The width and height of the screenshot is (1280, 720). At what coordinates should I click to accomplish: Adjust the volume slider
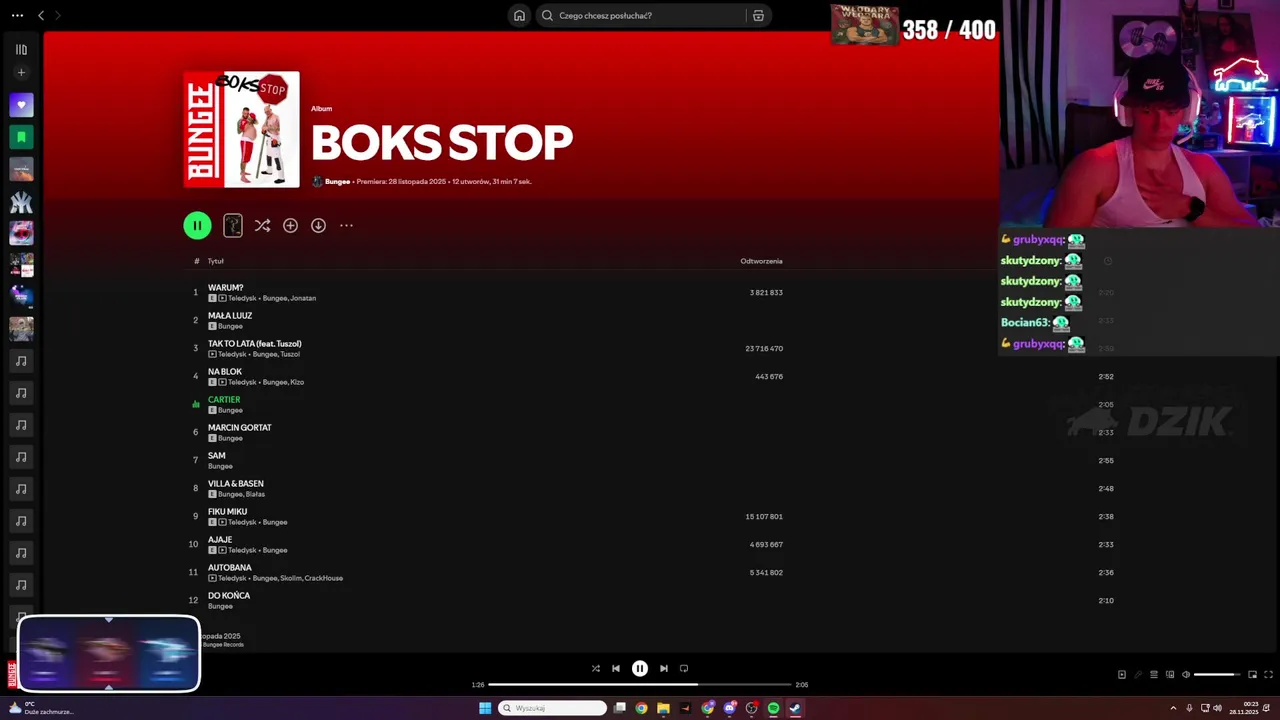[x=1217, y=675]
